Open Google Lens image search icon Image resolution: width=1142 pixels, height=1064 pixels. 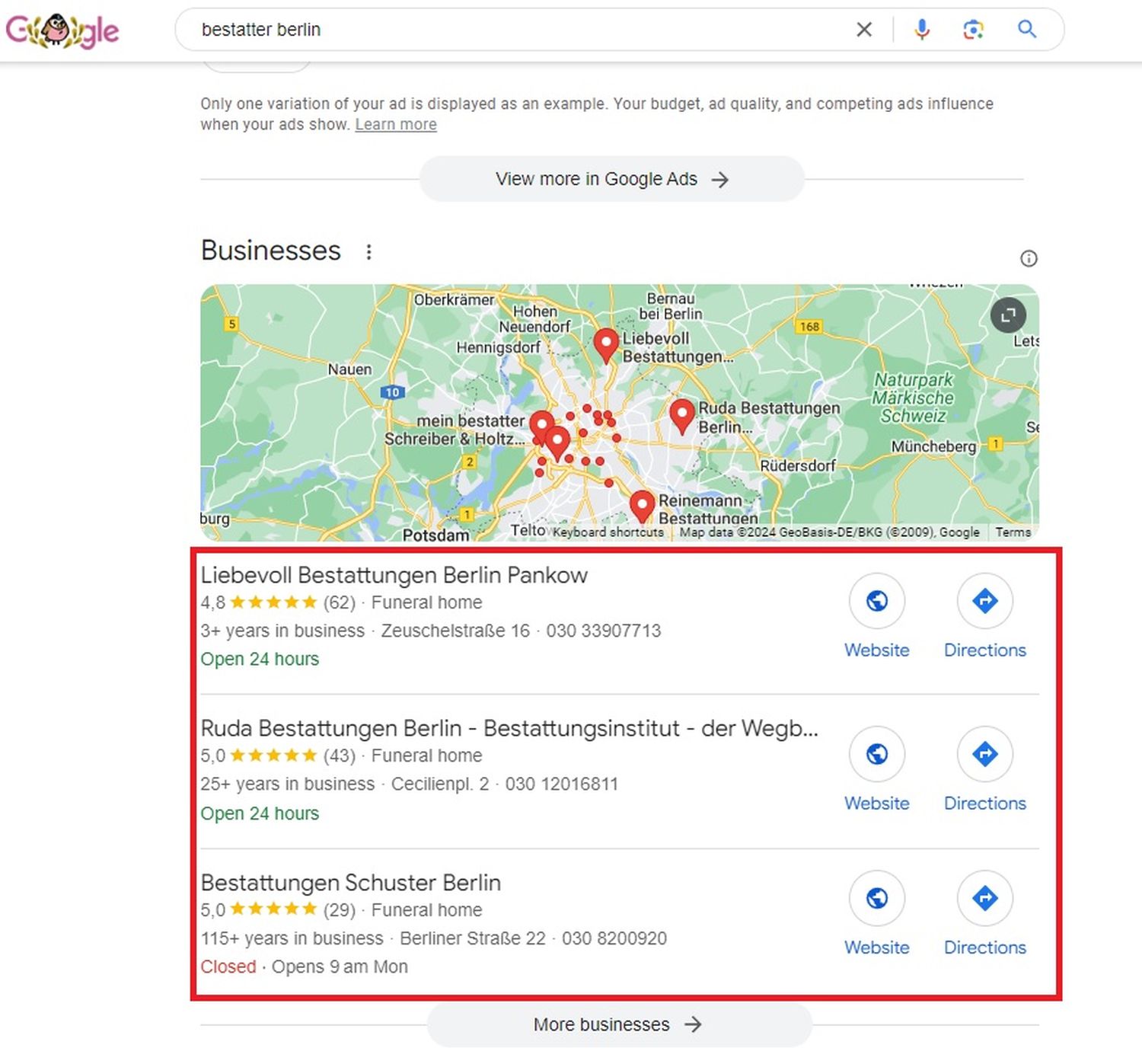[x=973, y=30]
